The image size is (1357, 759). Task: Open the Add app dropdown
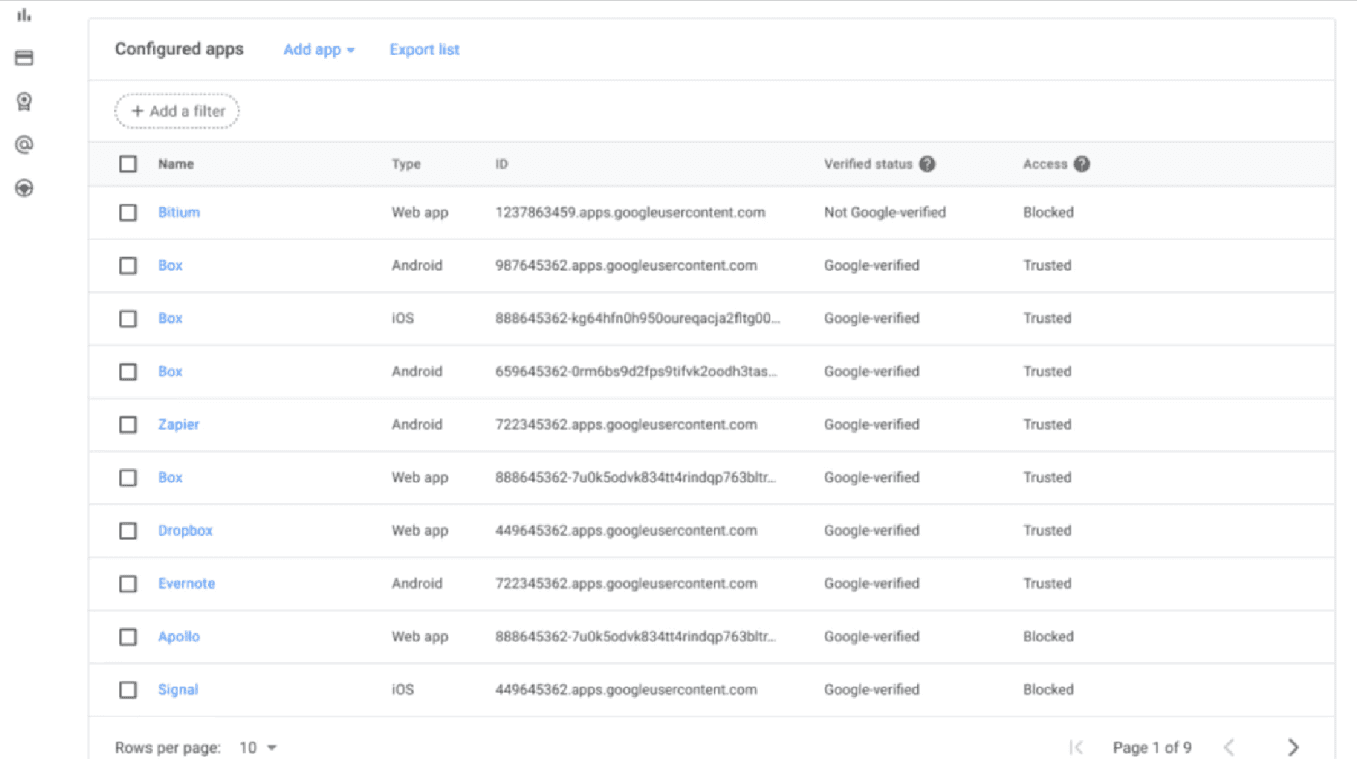coord(319,49)
